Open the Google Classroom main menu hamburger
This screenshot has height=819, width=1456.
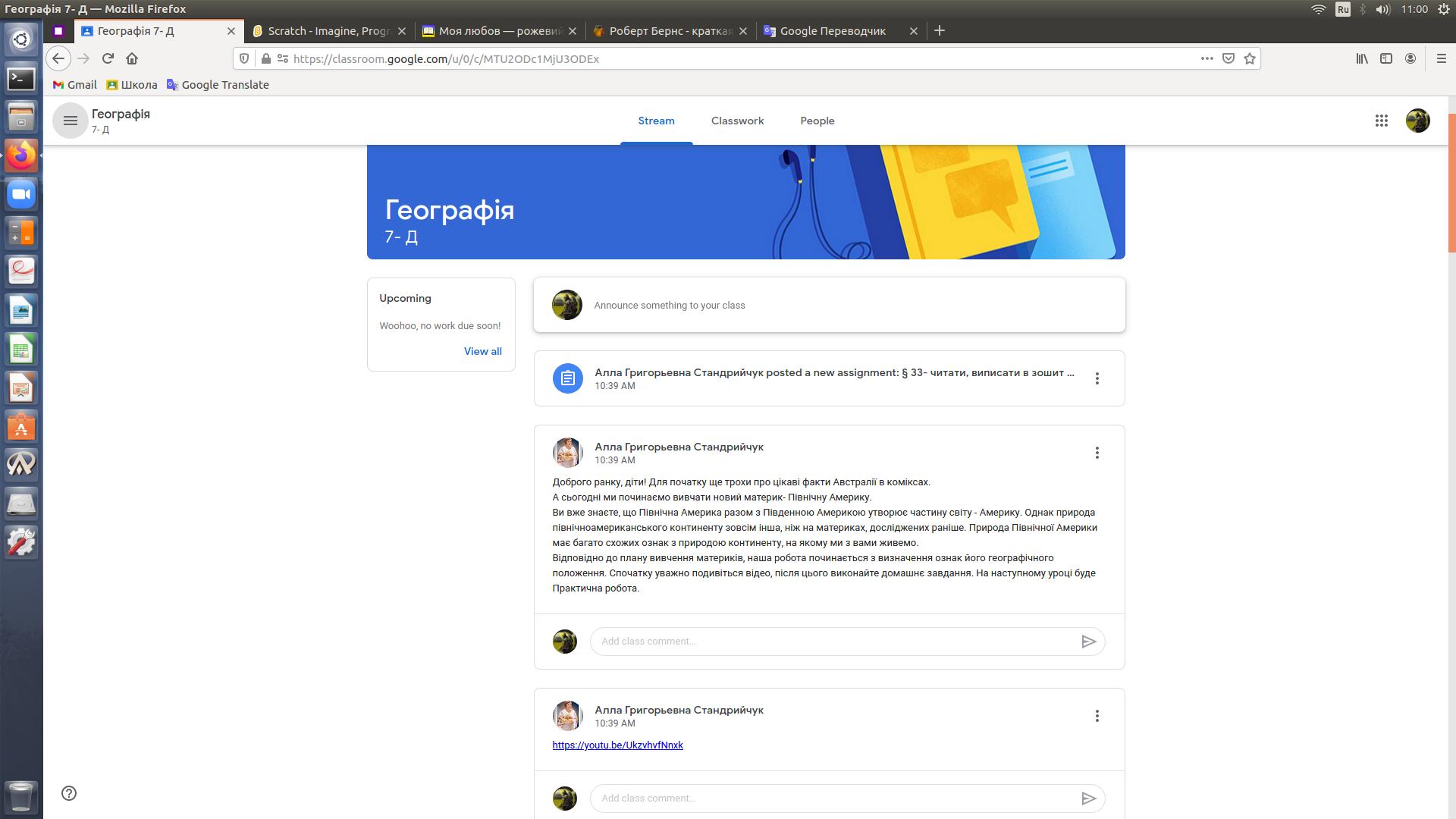(70, 121)
